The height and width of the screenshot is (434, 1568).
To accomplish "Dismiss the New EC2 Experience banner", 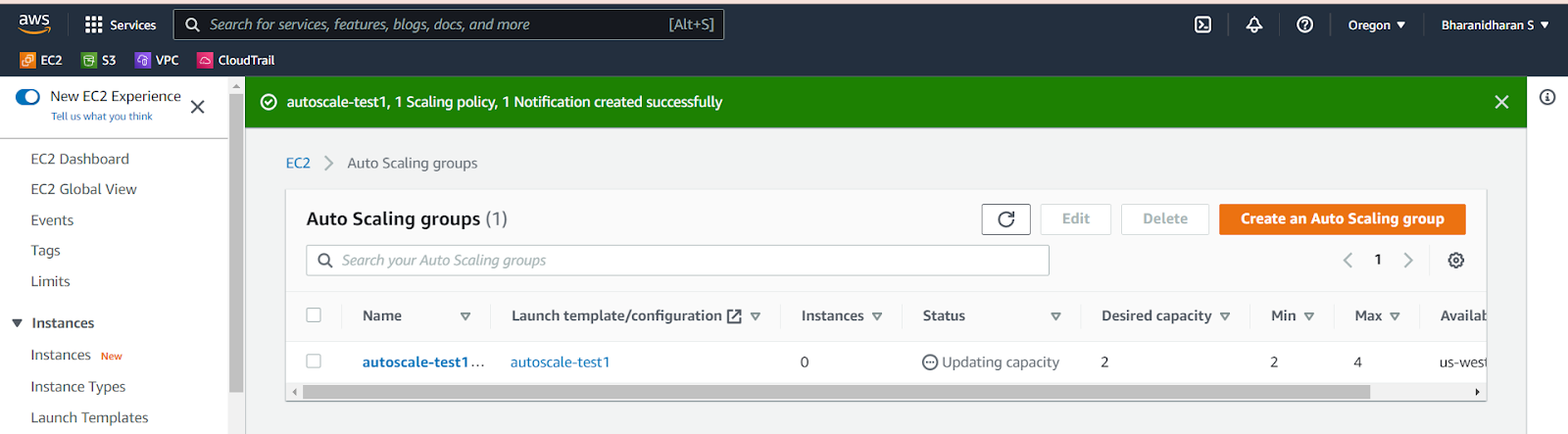I will click(x=197, y=107).
